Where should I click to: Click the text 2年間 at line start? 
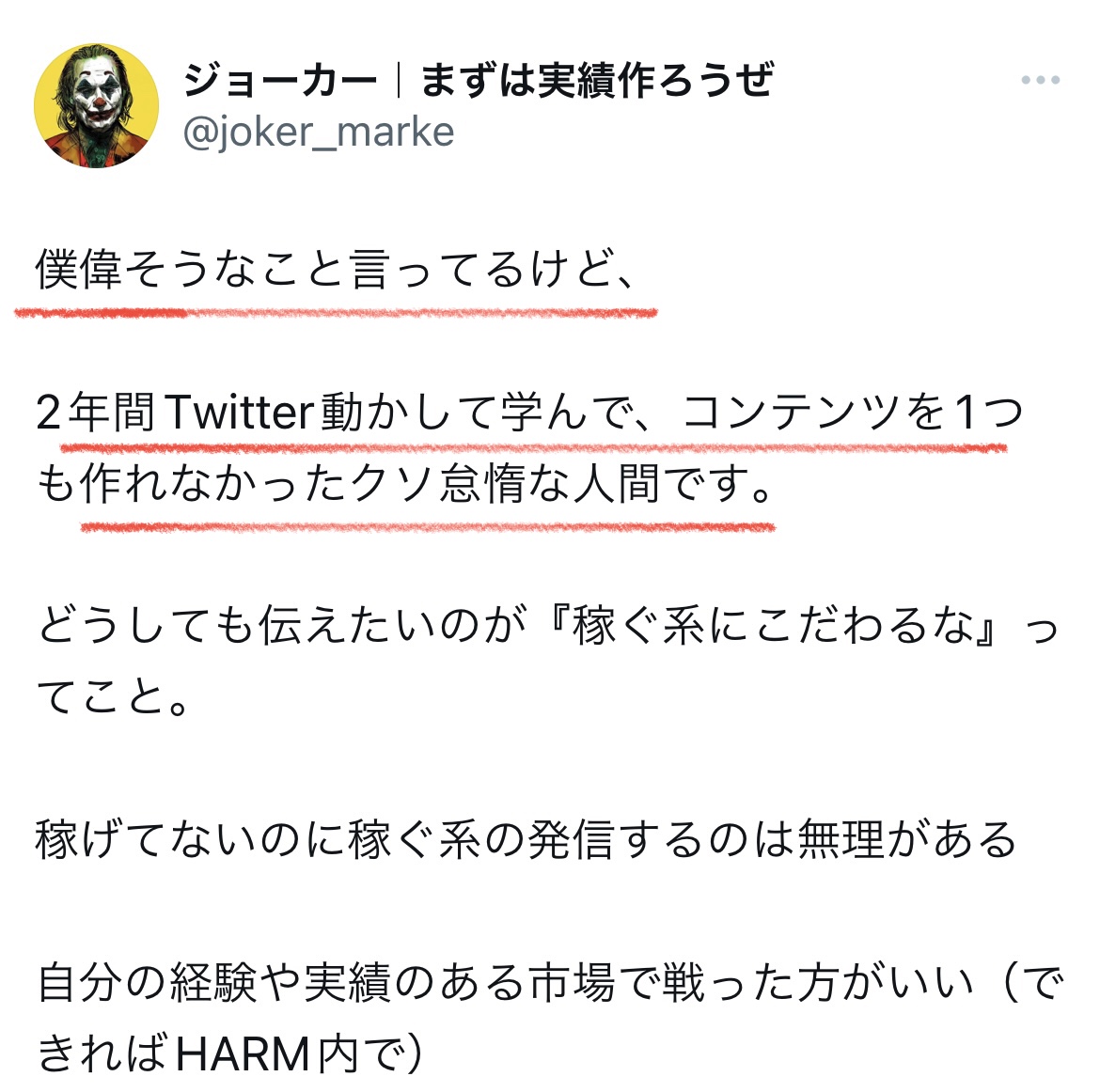[x=95, y=413]
